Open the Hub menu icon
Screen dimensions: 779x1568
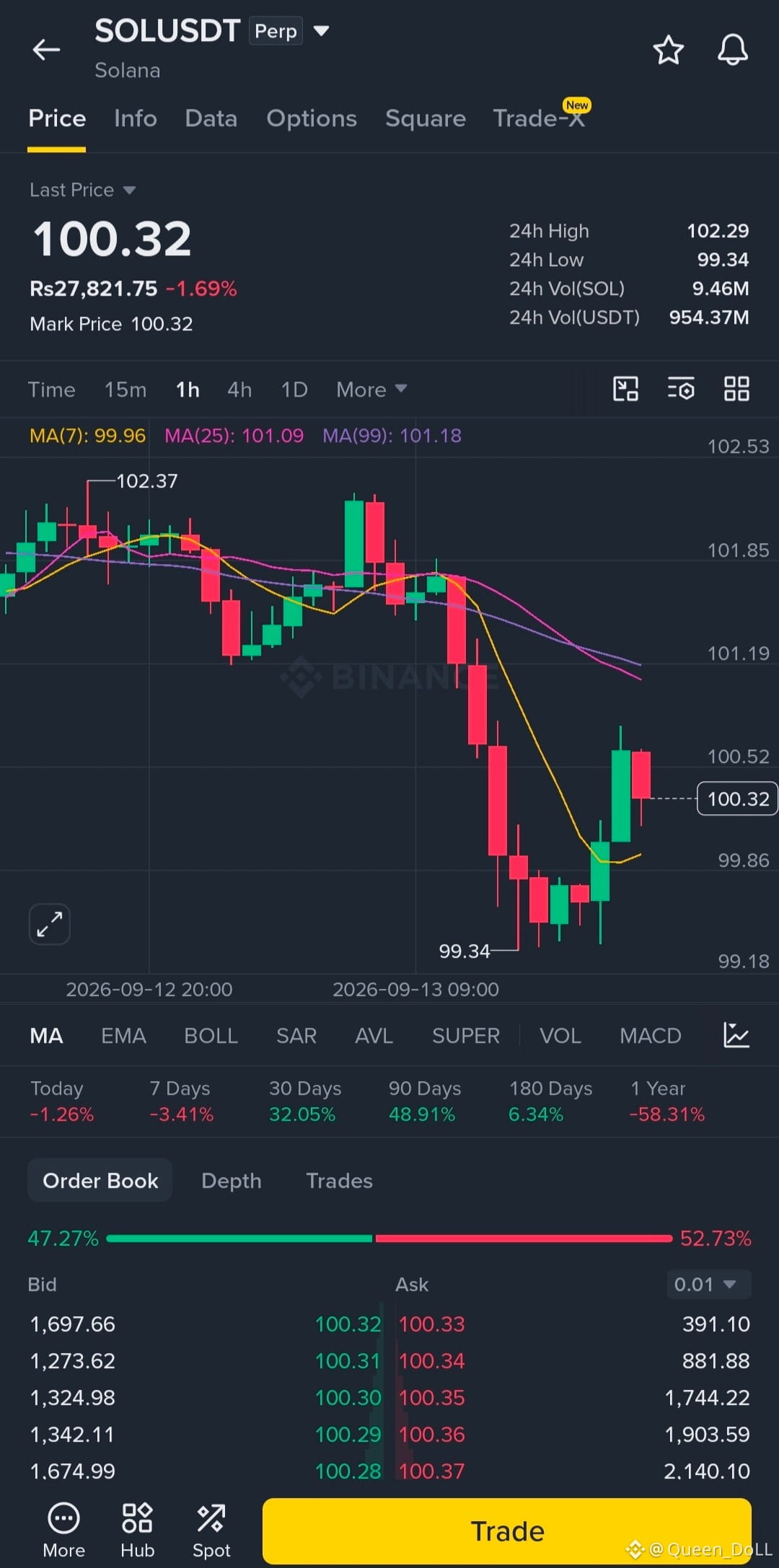pos(137,1530)
